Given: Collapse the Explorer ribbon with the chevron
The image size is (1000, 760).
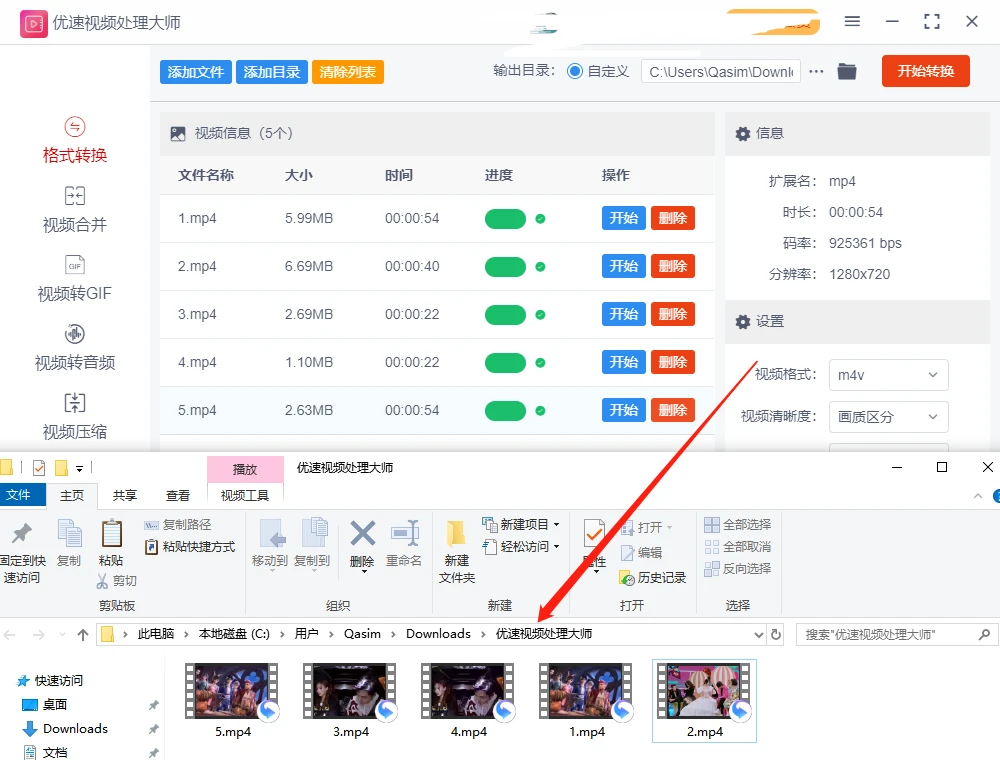Looking at the screenshot, I should (978, 496).
